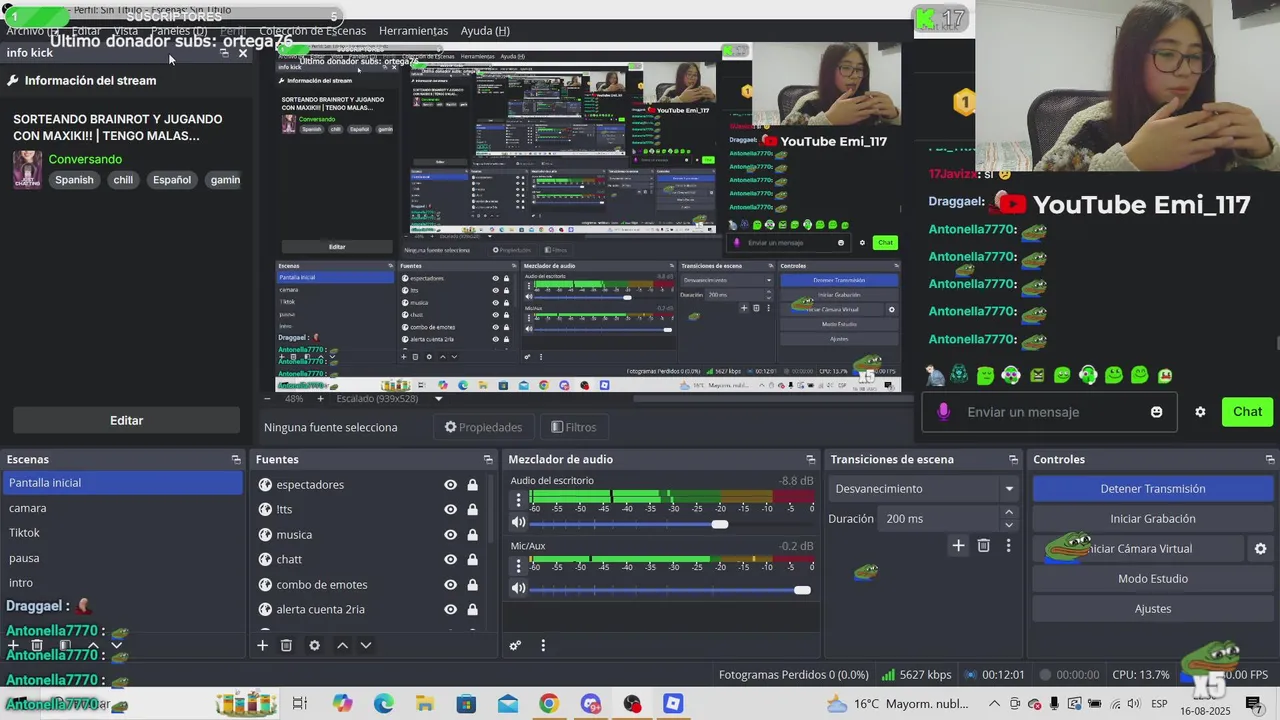Decrease the transition duration value
This screenshot has height=720, width=1280.
[1008, 525]
